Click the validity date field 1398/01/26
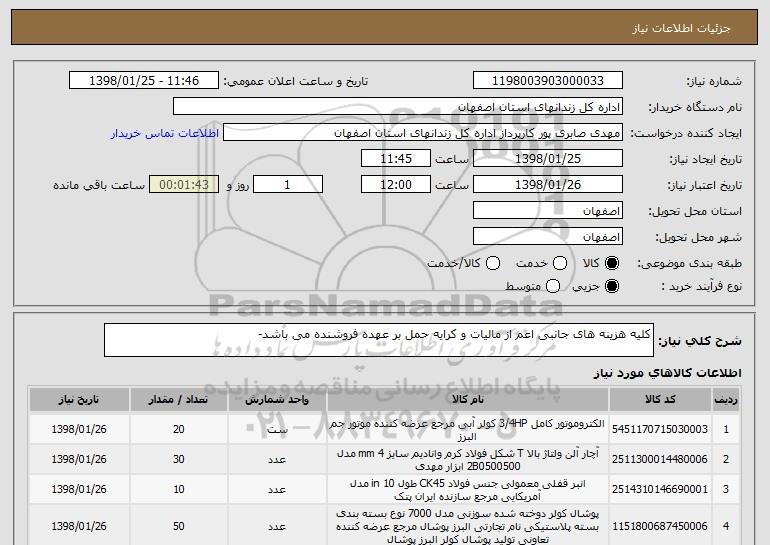Screen dimensions: 770x545 (x=548, y=185)
